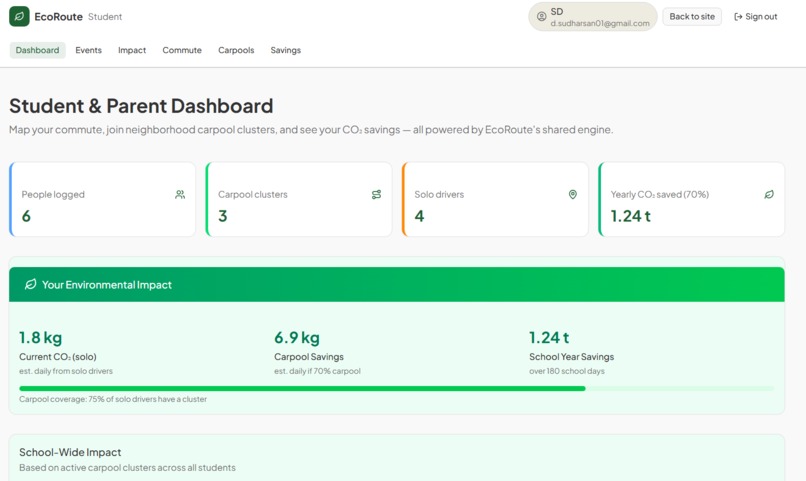Click the 6.9 kg Carpool Savings value
This screenshot has width=806, height=481.
(297, 338)
